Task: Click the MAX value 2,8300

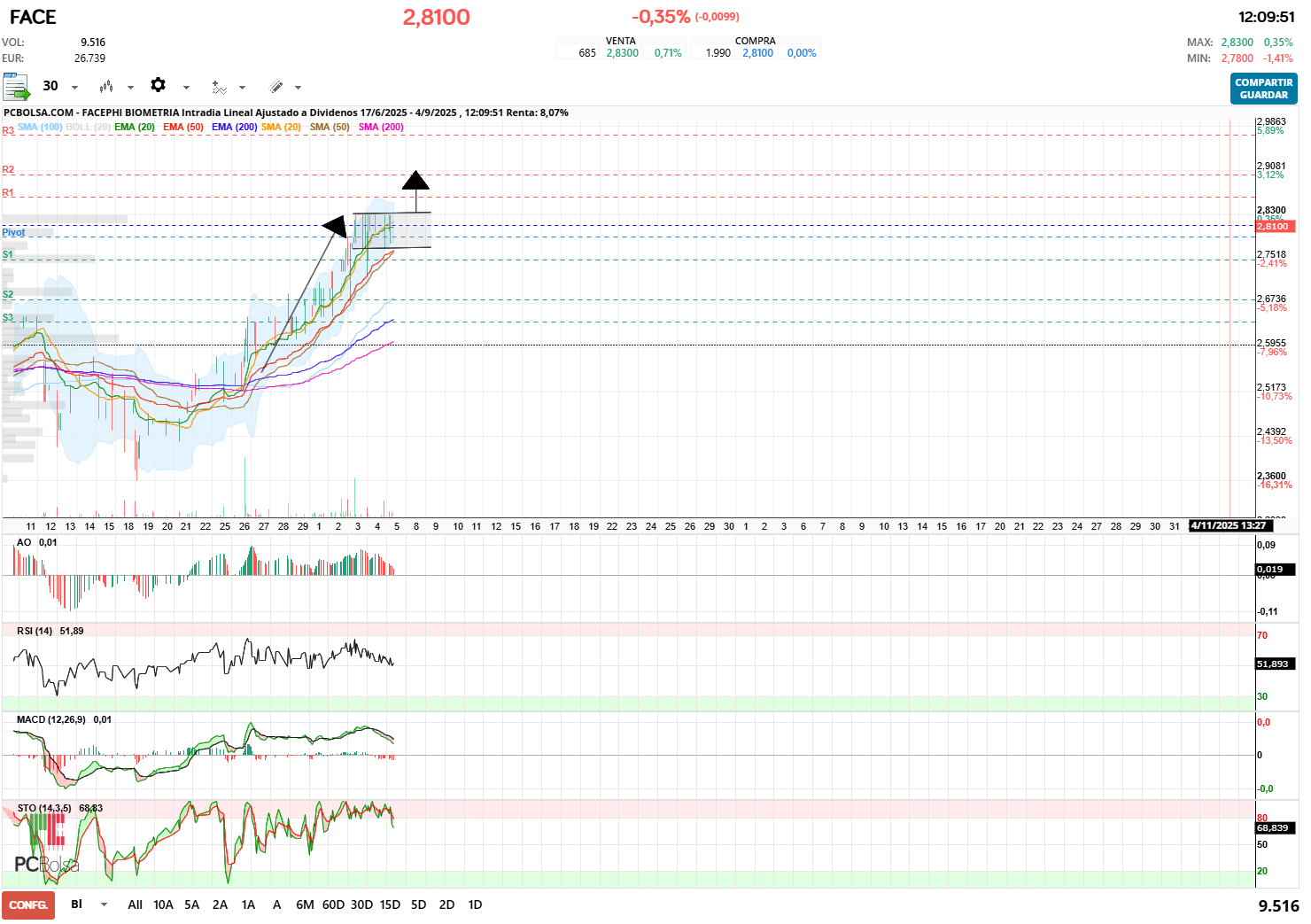Action: [x=1237, y=43]
